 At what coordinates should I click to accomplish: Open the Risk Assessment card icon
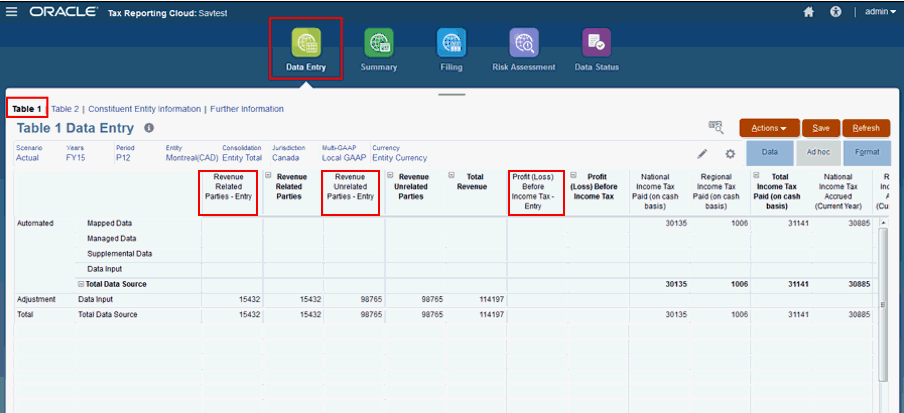524,43
